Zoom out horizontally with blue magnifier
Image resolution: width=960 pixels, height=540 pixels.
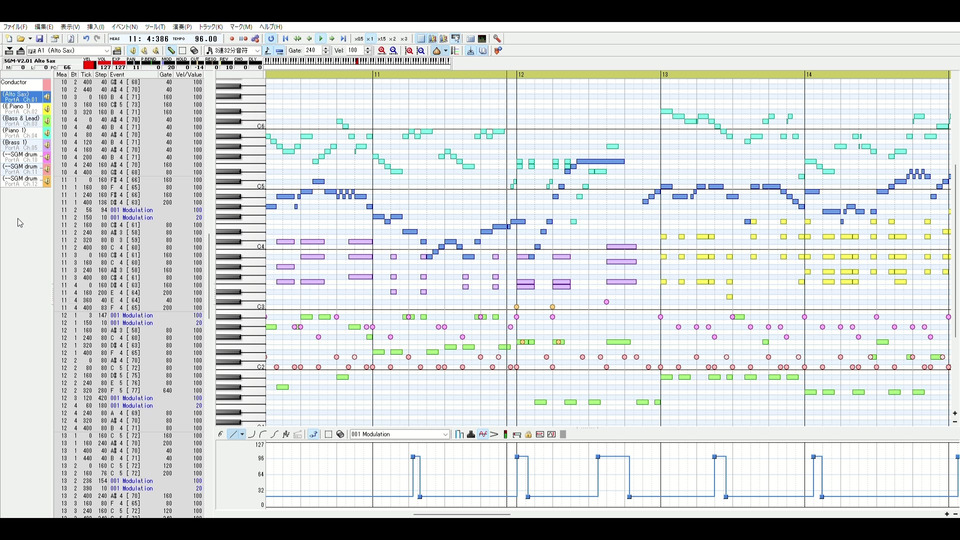(393, 51)
